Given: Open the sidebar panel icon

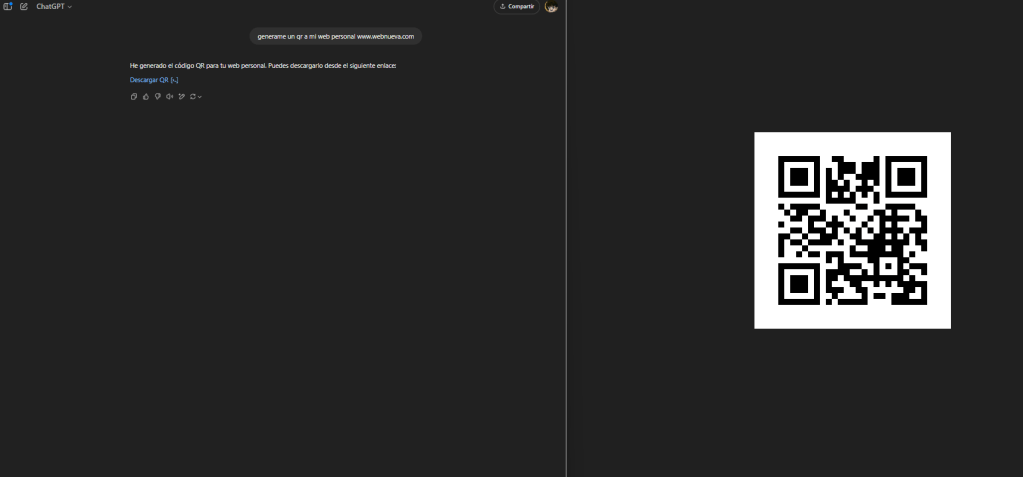Looking at the screenshot, I should [x=8, y=7].
